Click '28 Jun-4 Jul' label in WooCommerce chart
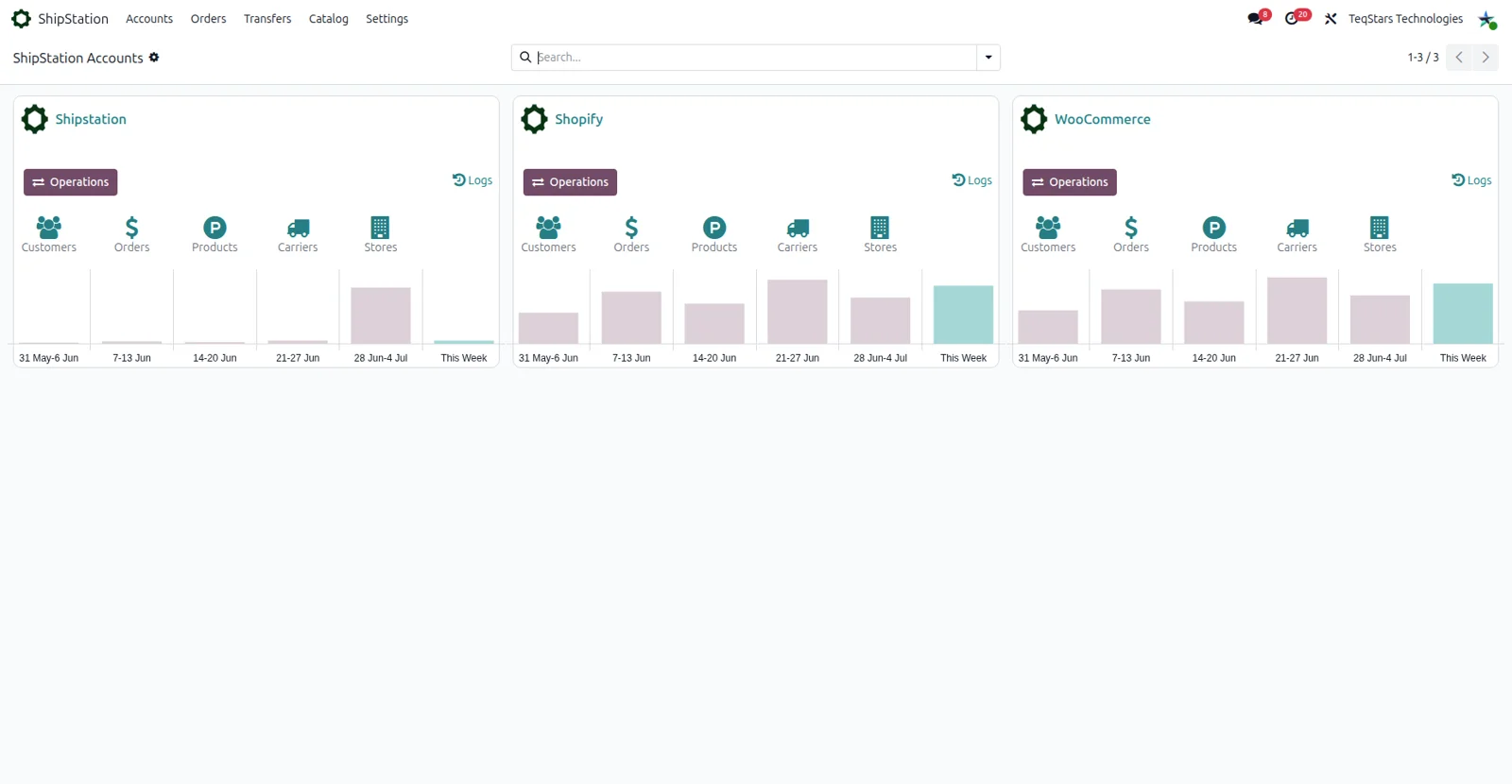 [x=1380, y=358]
